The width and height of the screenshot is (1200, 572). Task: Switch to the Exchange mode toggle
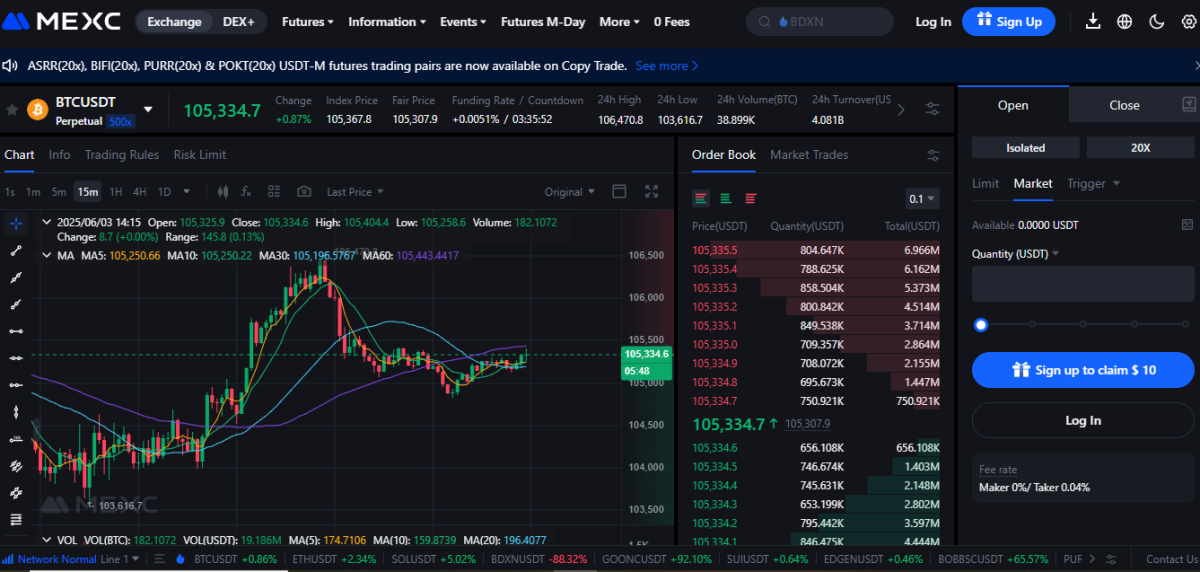pyautogui.click(x=174, y=21)
